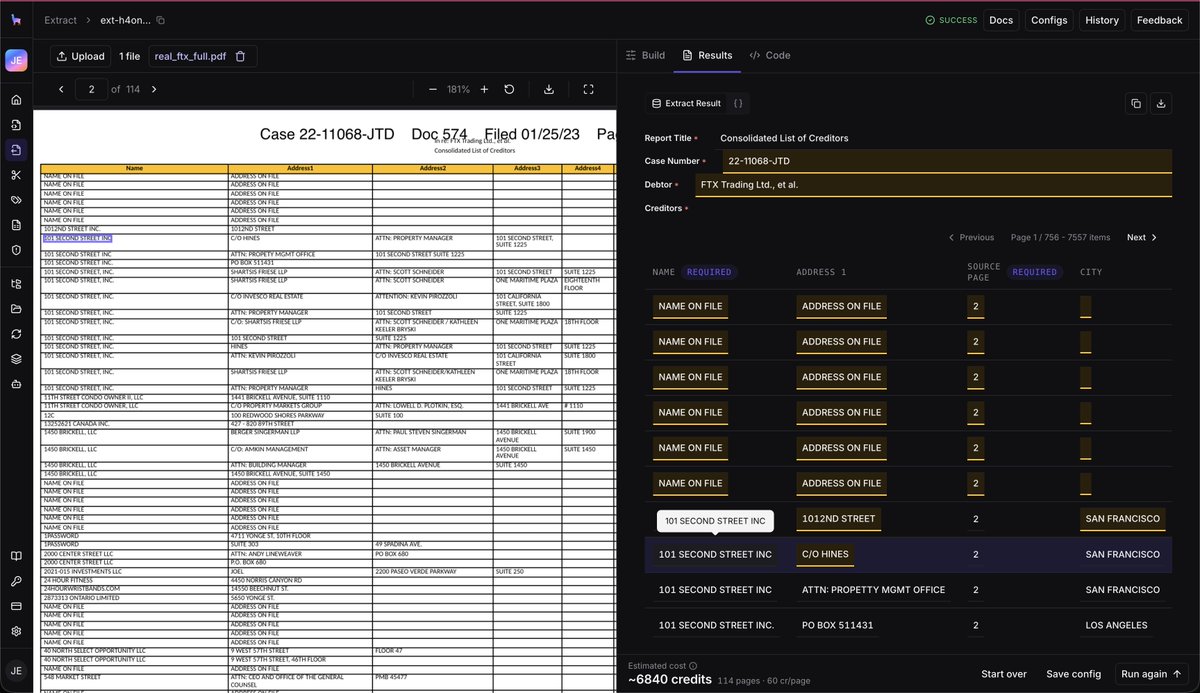This screenshot has width=1200, height=693.
Task: Click the Report Title value Consolidated List of Creditors
Action: 784,138
